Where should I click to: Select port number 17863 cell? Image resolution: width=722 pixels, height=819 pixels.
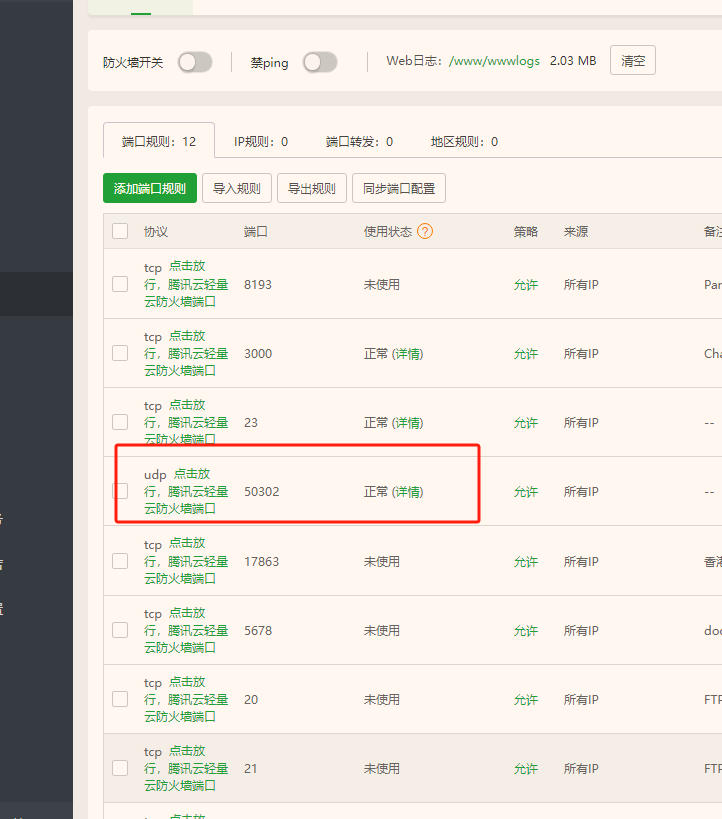pos(261,561)
